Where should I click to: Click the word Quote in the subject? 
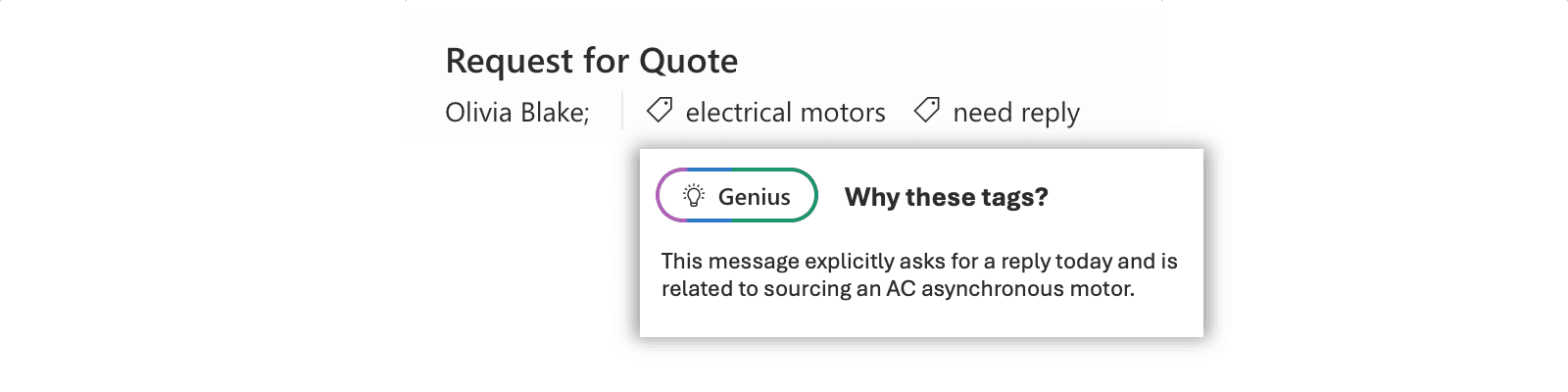688,61
